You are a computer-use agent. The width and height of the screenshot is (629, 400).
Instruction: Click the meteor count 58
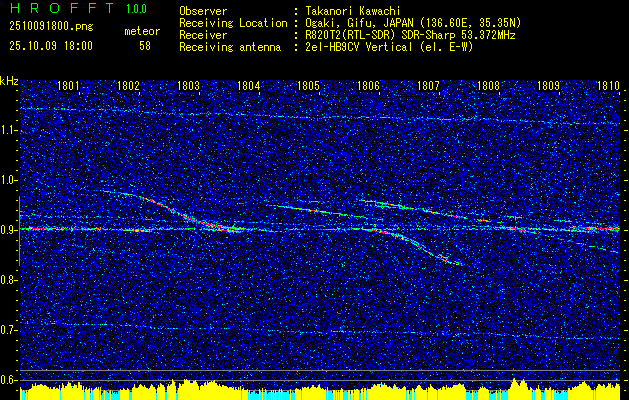click(x=145, y=46)
